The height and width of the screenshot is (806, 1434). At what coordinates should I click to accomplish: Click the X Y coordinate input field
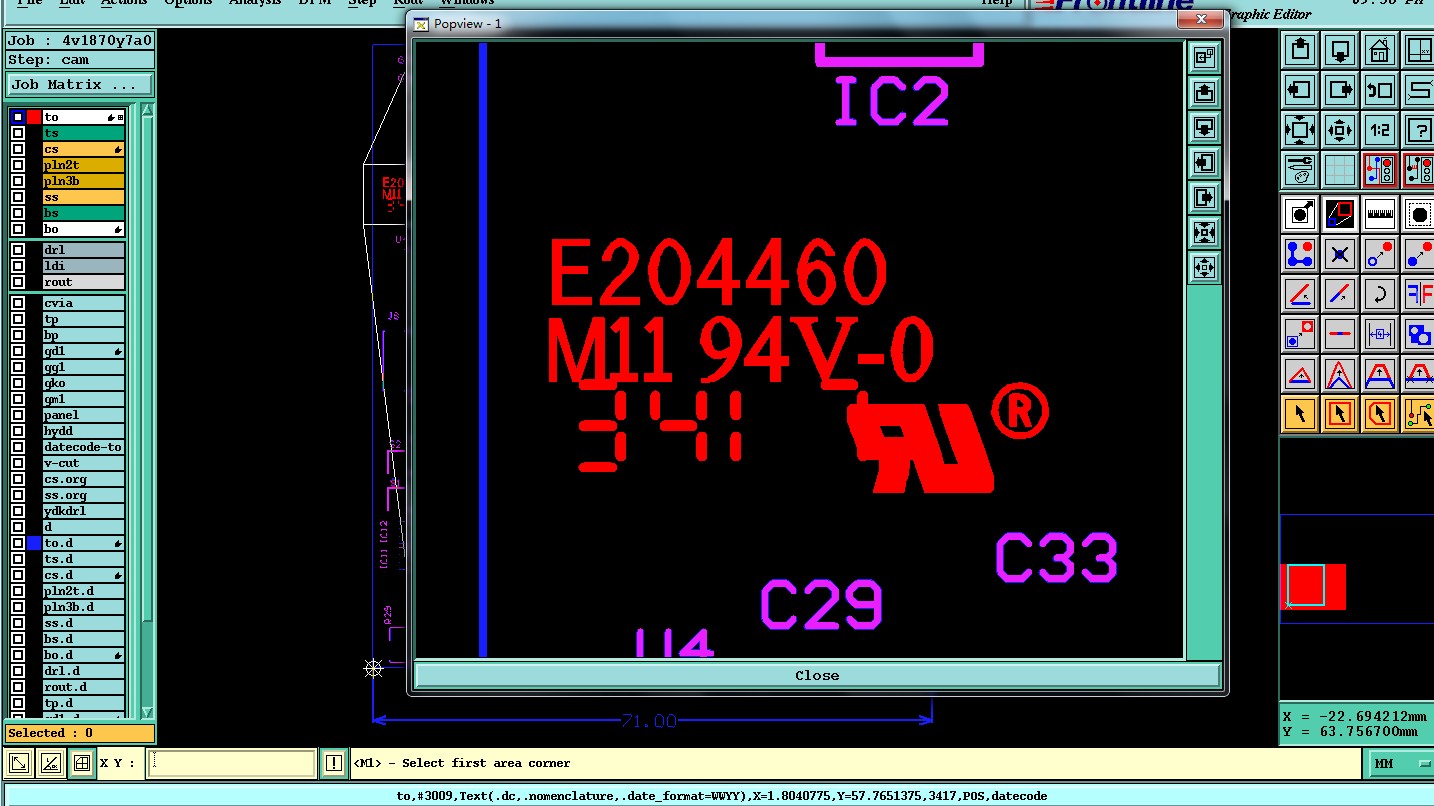(x=232, y=763)
